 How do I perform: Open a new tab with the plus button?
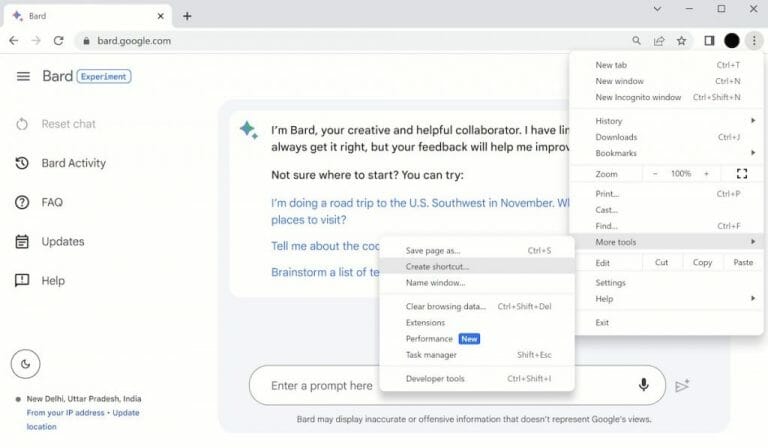tap(187, 16)
